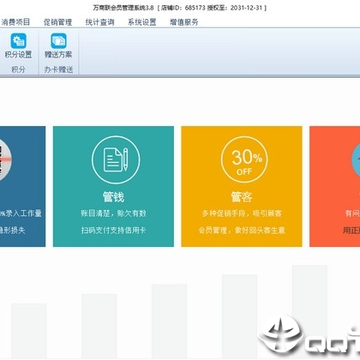The image size is (360, 360).
Task: Click the 万商联会员管理系统3.8 title text
Action: tap(123, 8)
